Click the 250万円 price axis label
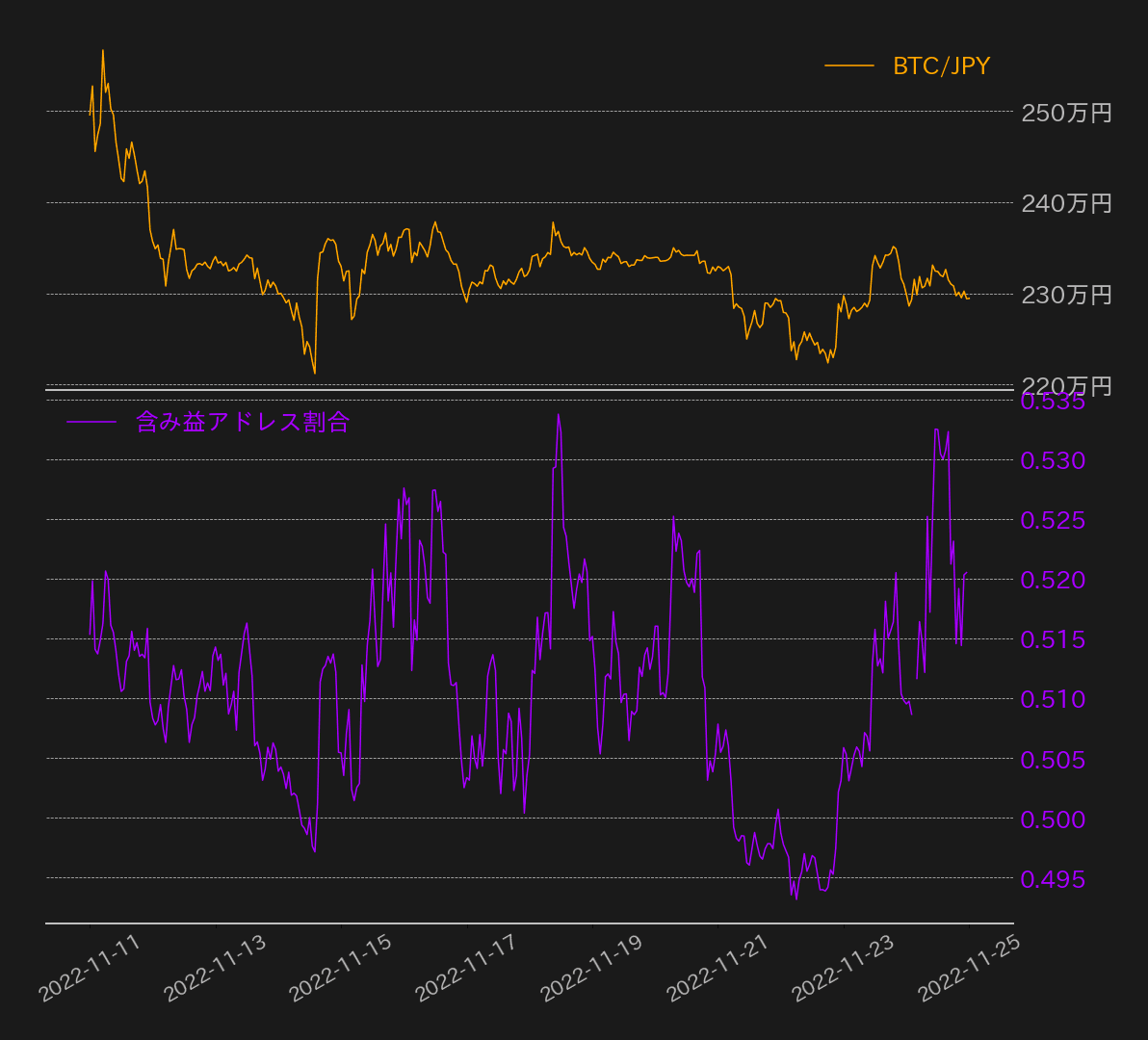Image resolution: width=1148 pixels, height=1040 pixels. (1066, 113)
